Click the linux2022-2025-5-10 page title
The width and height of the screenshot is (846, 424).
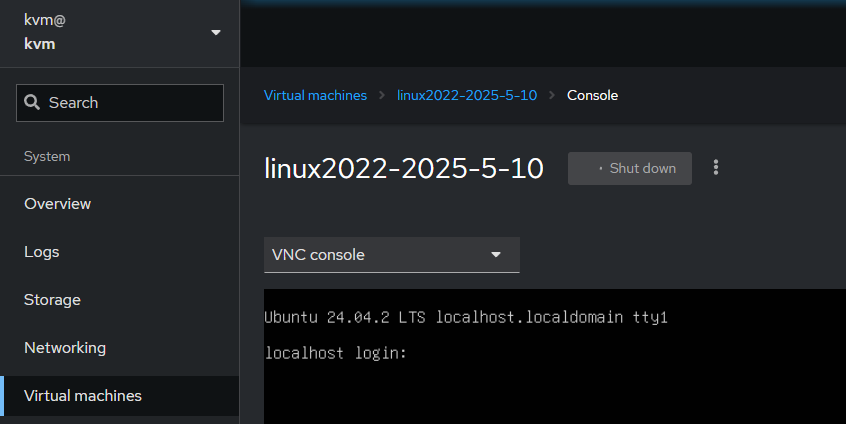[404, 168]
